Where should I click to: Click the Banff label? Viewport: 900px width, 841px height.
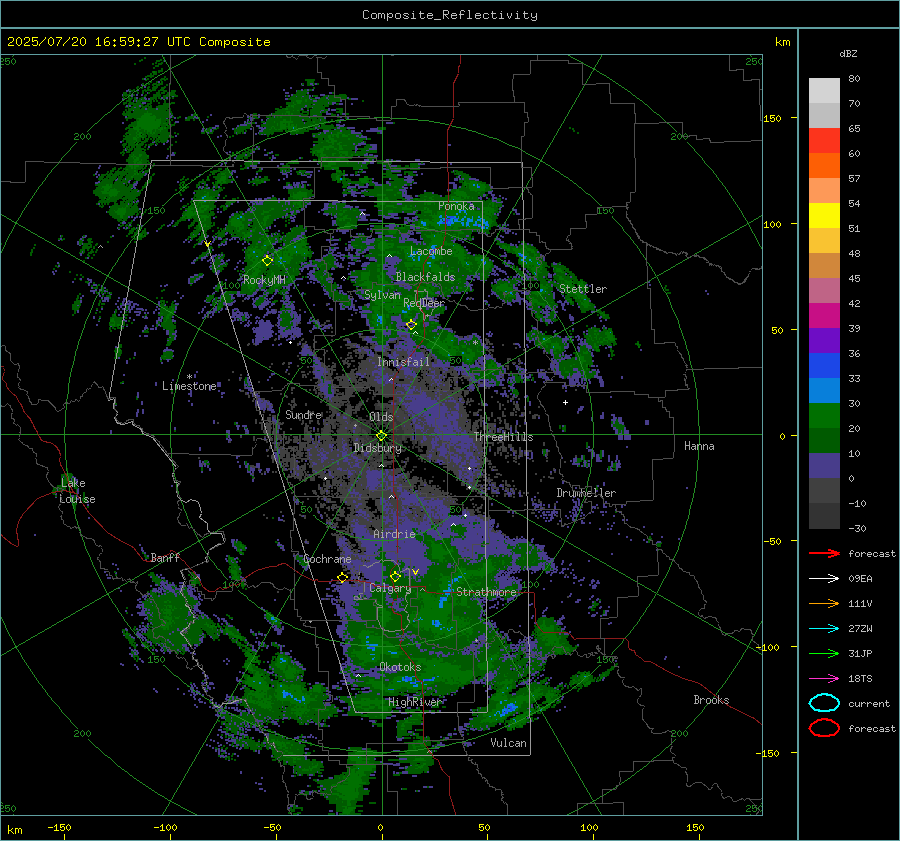(x=165, y=558)
